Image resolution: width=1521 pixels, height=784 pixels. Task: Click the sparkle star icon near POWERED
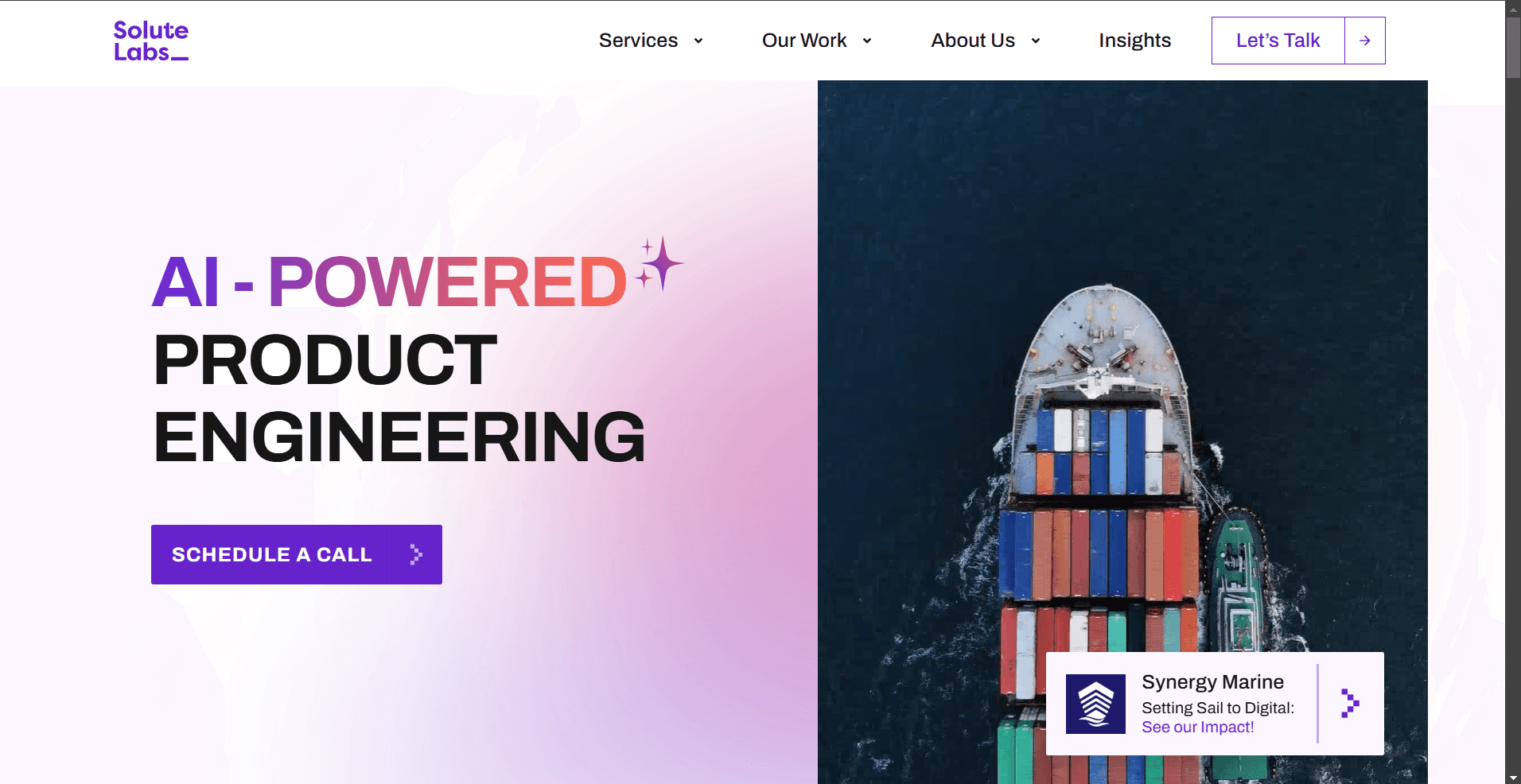[x=659, y=263]
